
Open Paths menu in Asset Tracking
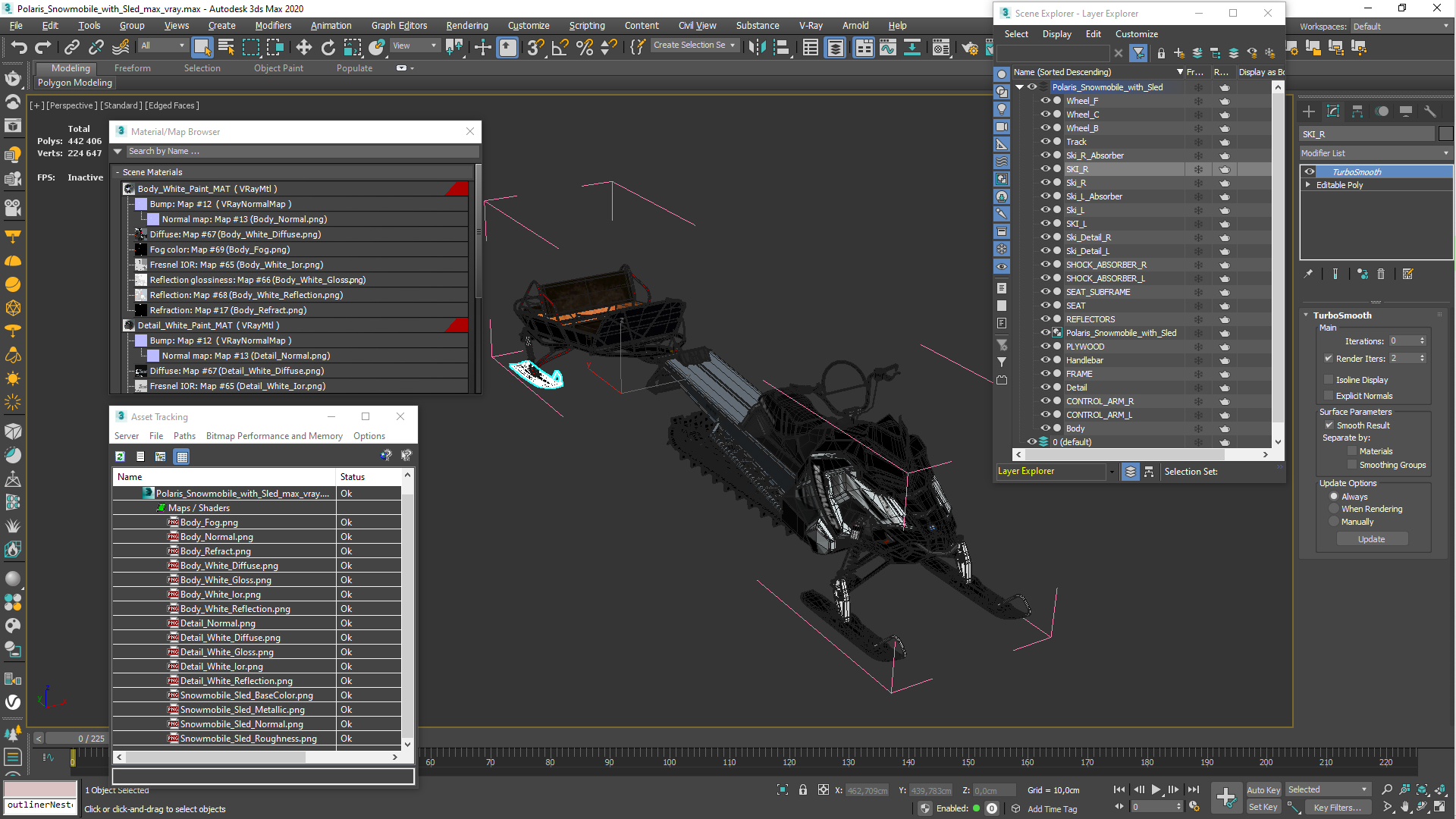pyautogui.click(x=184, y=436)
